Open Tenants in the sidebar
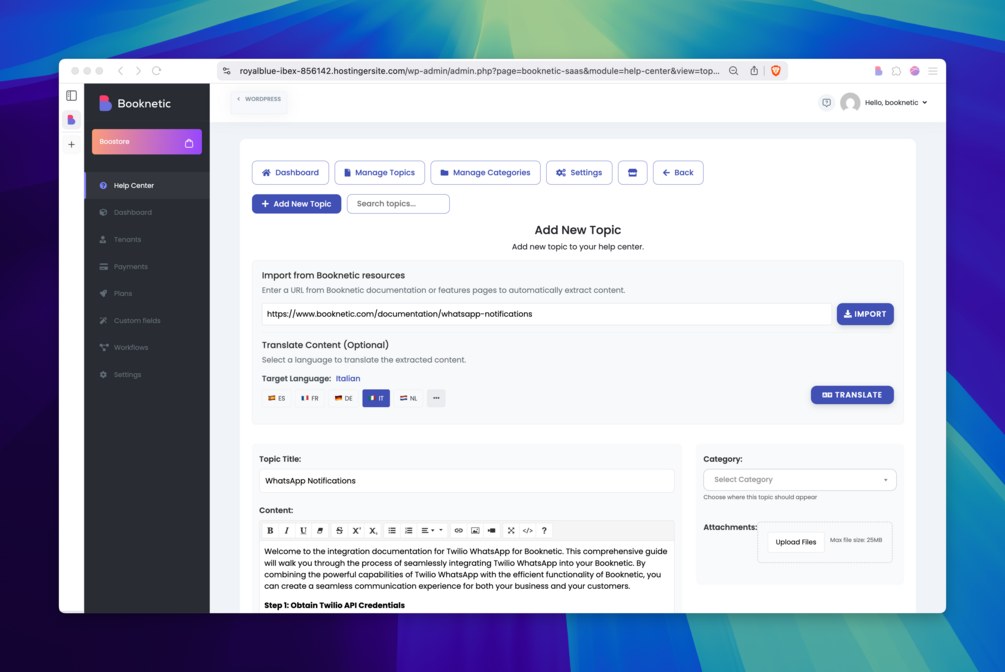The width and height of the screenshot is (1005, 672). 147,239
